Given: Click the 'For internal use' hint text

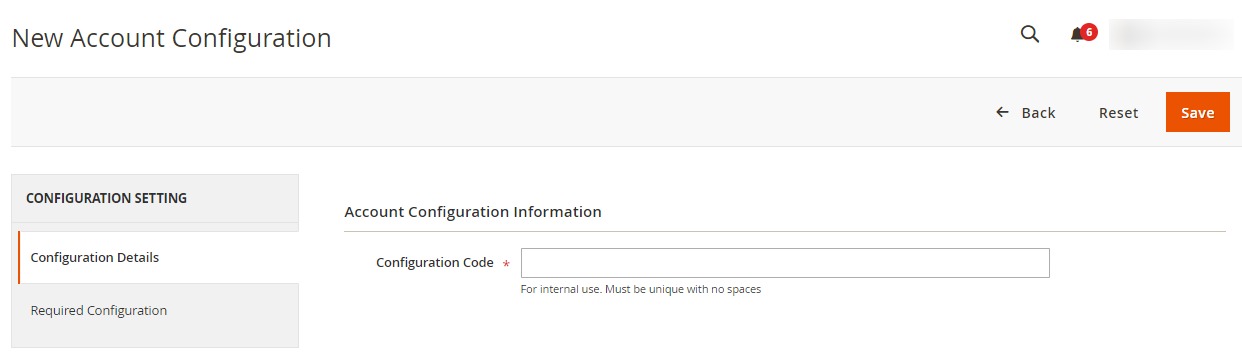Looking at the screenshot, I should click(641, 290).
